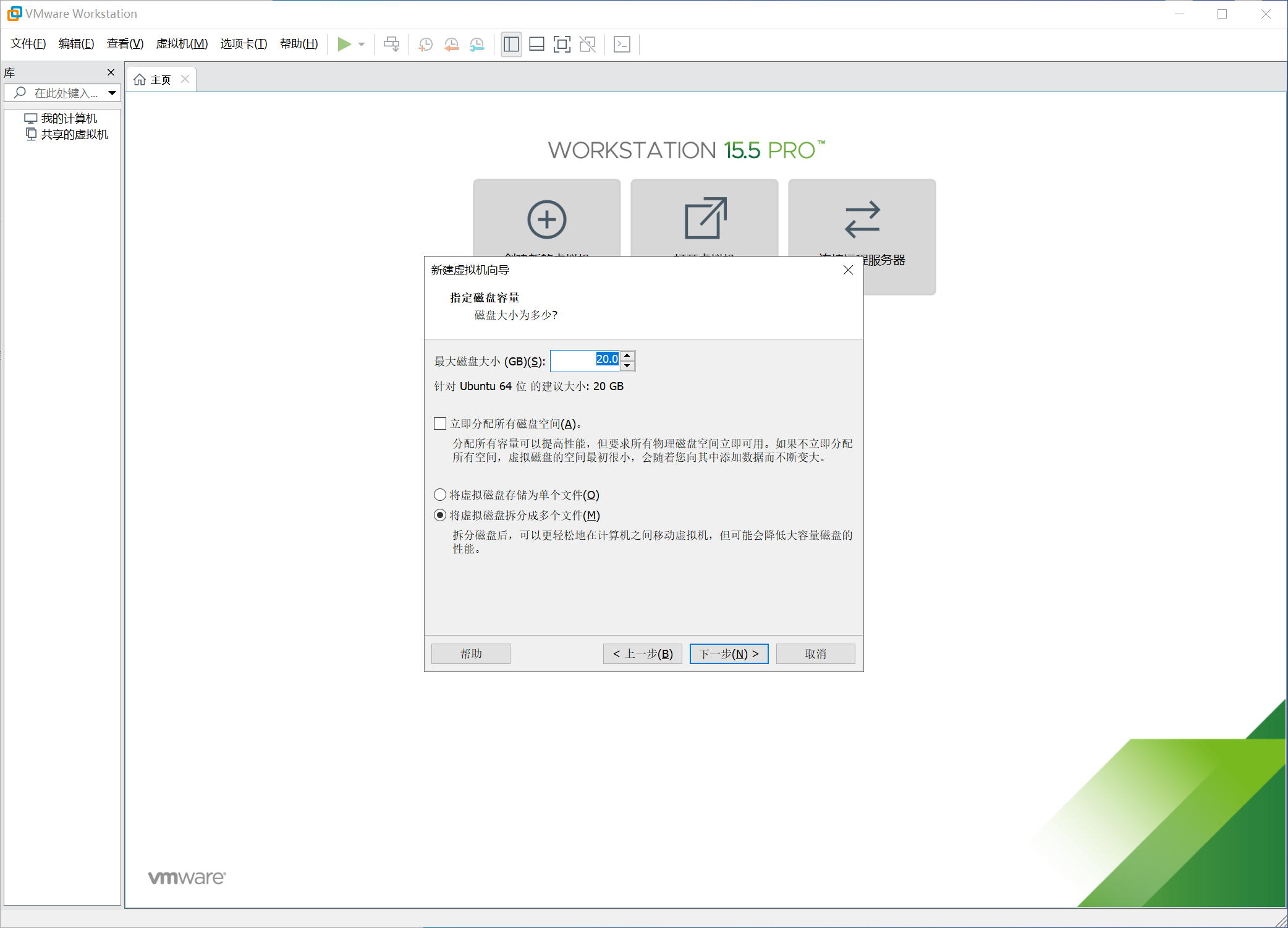
Task: Close the 主页 tab
Action: [185, 79]
